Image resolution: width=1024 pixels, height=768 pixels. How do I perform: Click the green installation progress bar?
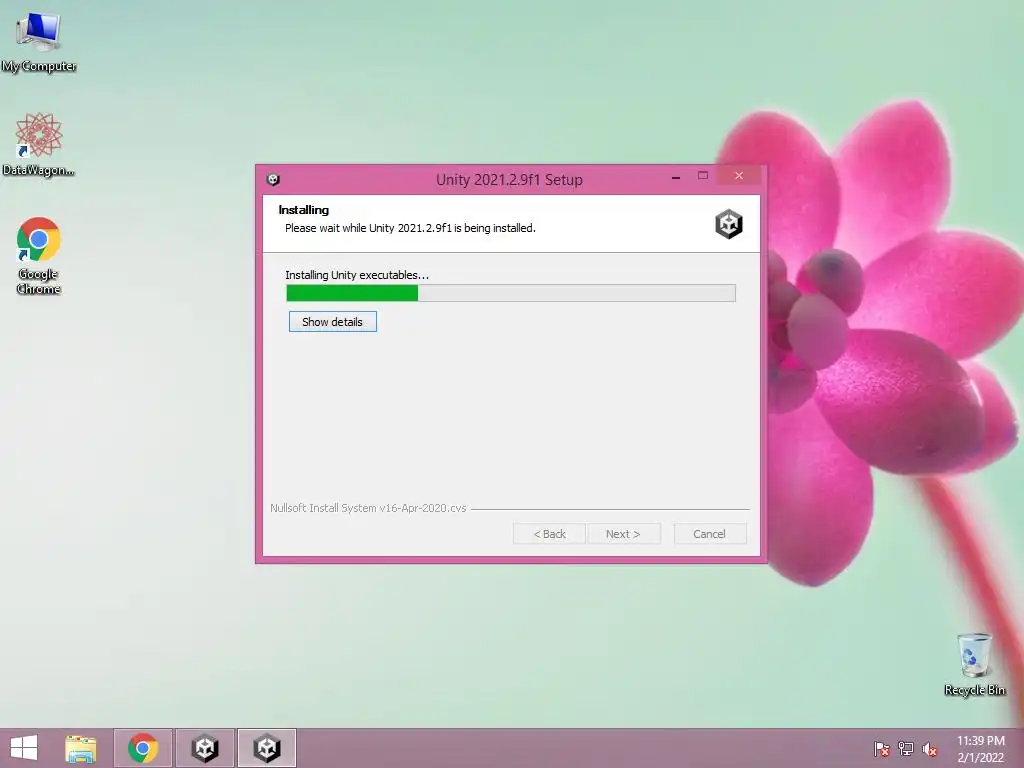511,293
